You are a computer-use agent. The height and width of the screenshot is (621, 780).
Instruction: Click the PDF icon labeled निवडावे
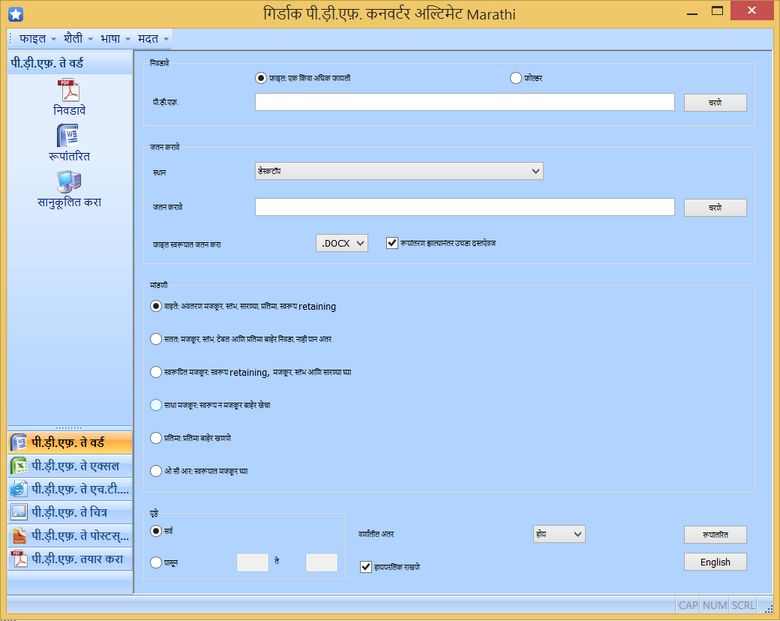tap(69, 91)
